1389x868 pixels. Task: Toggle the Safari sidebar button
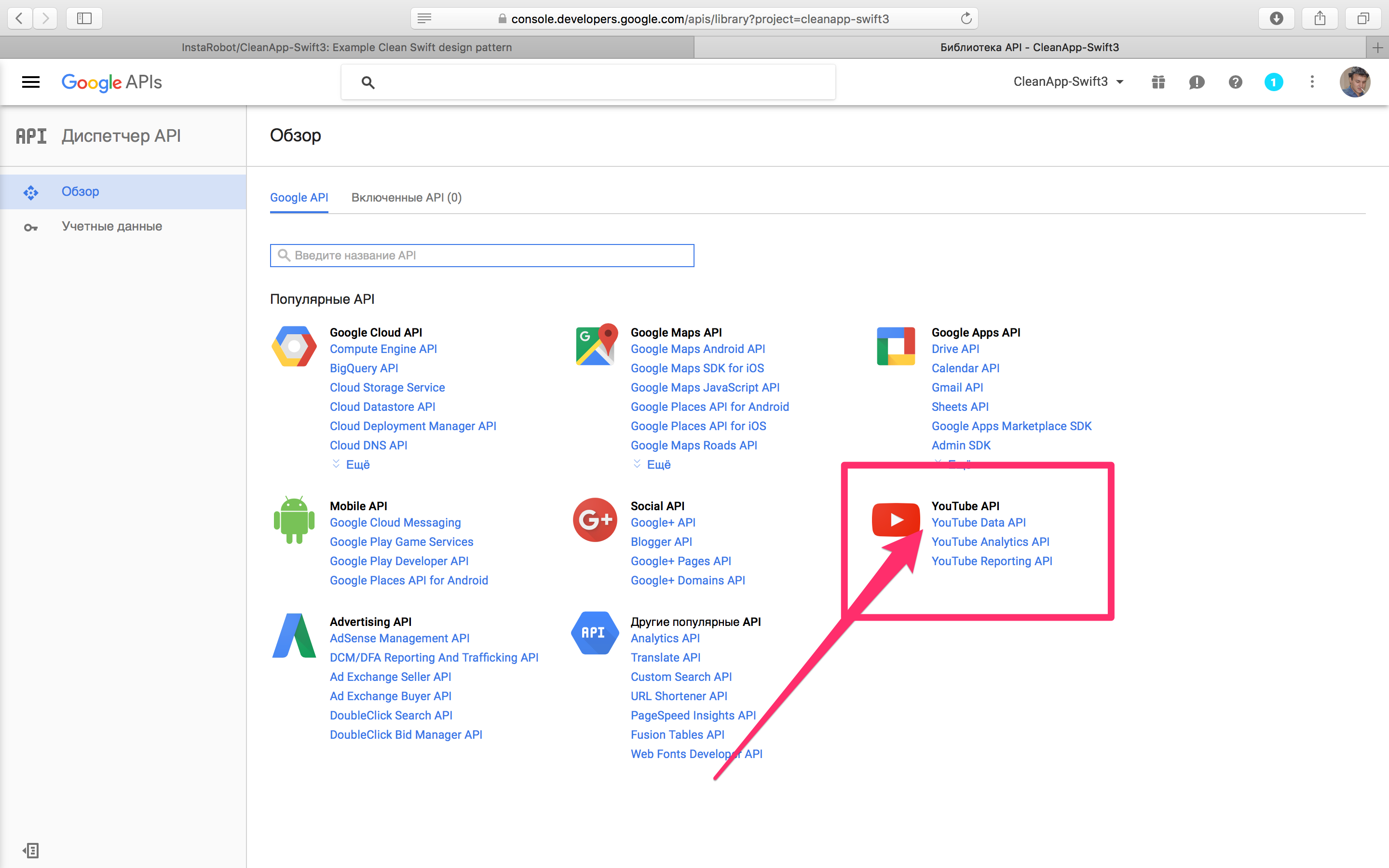[x=84, y=18]
